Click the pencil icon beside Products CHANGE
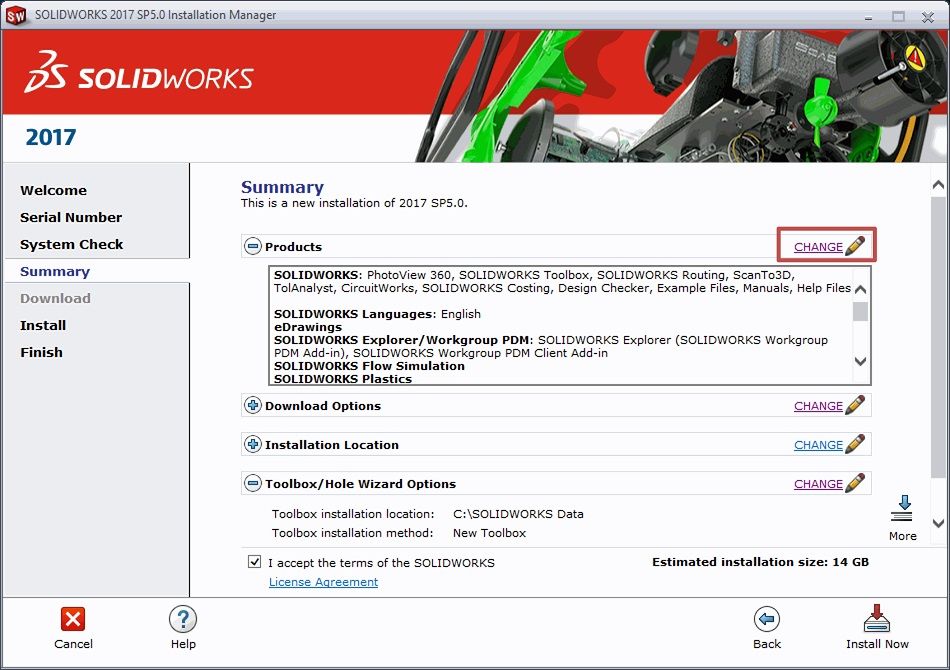 855,246
